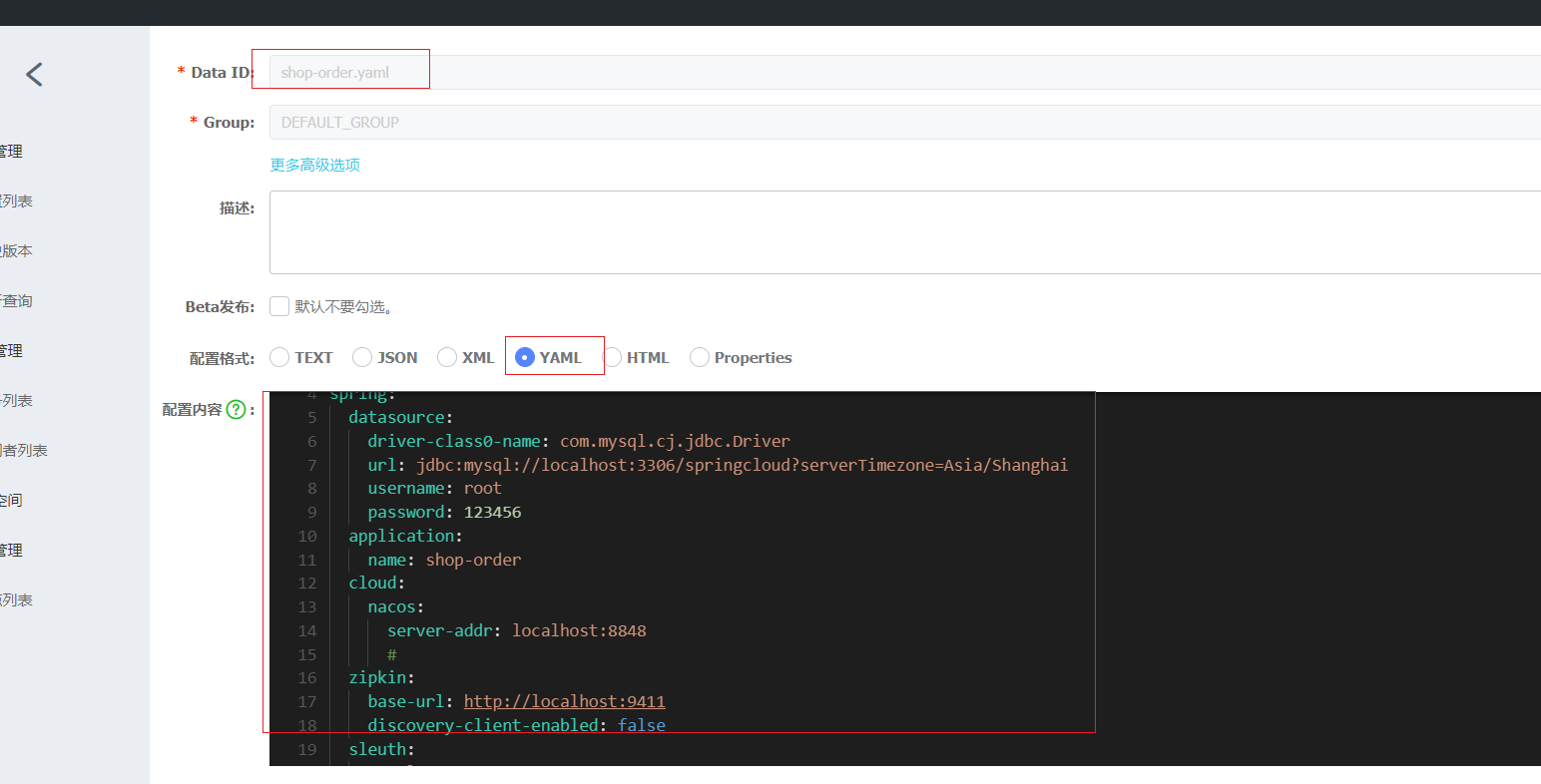This screenshot has width=1541, height=784.
Task: Click the 默认不要勾选 label text
Action: (343, 306)
